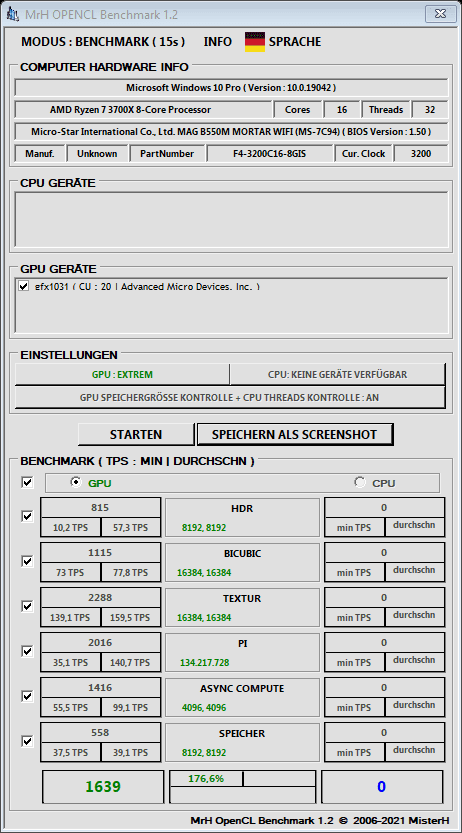Click the PI score value 2016
The width and height of the screenshot is (462, 833).
pyautogui.click(x=100, y=643)
